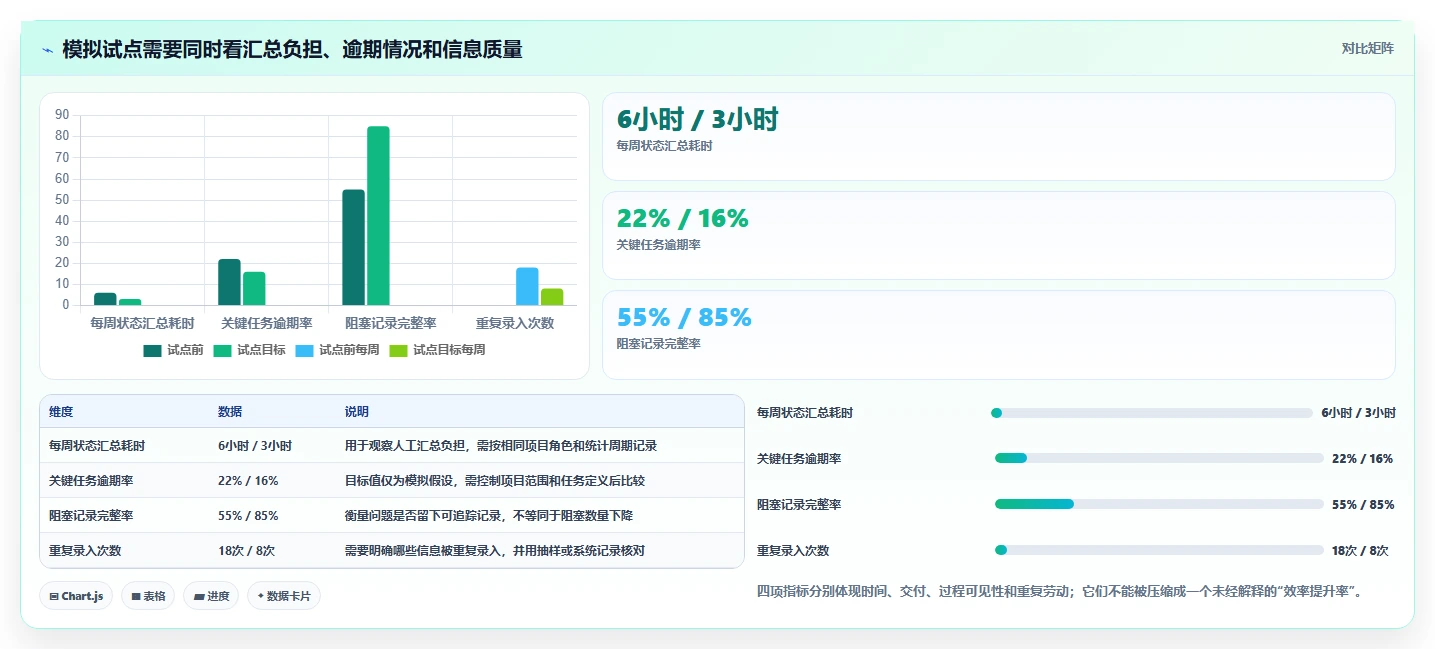This screenshot has width=1435, height=649.
Task: Click the table data cell 55% / 85%
Action: point(248,516)
